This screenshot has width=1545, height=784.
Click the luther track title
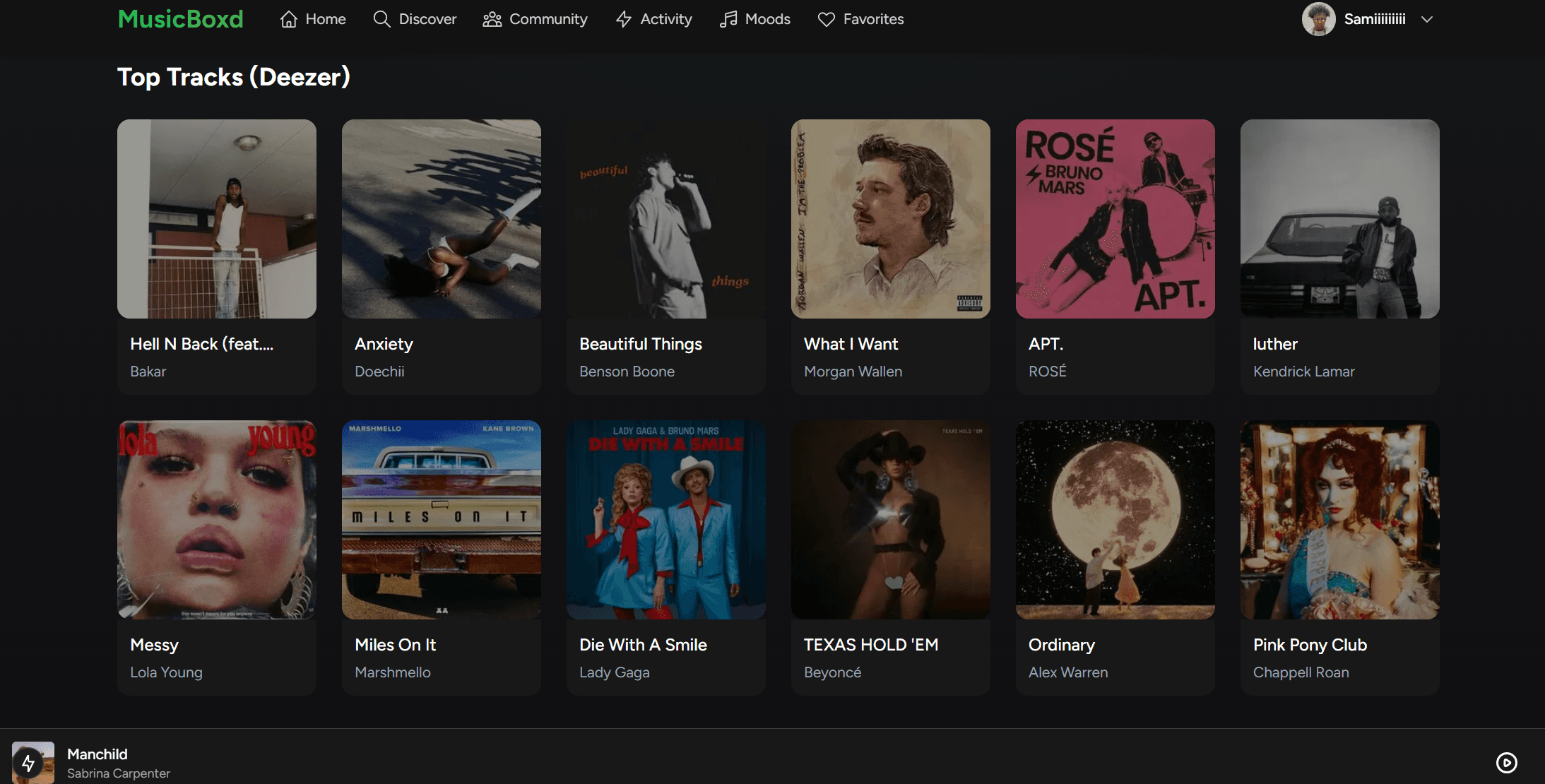(x=1275, y=344)
